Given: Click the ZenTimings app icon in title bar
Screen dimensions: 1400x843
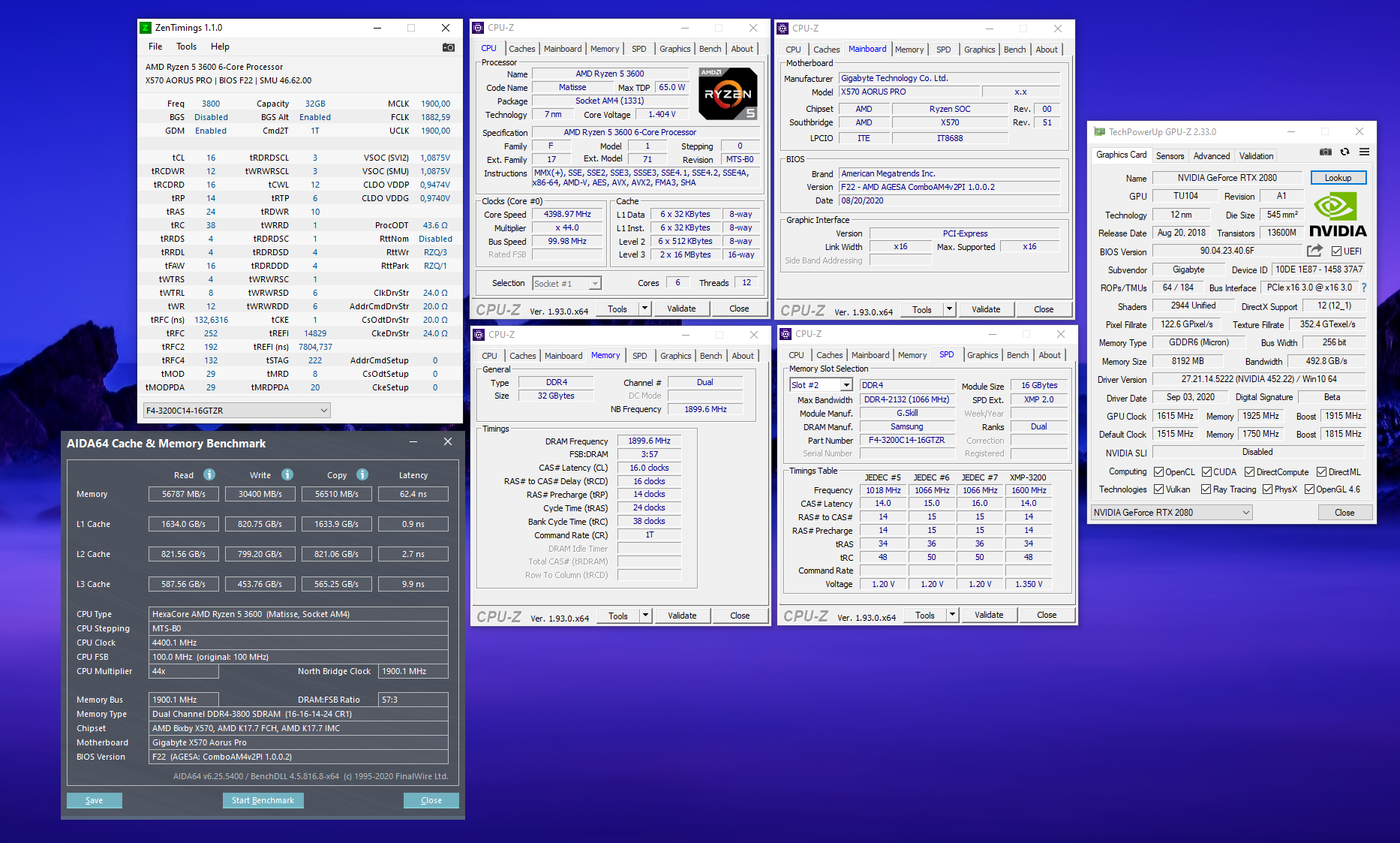Looking at the screenshot, I should coord(146,28).
